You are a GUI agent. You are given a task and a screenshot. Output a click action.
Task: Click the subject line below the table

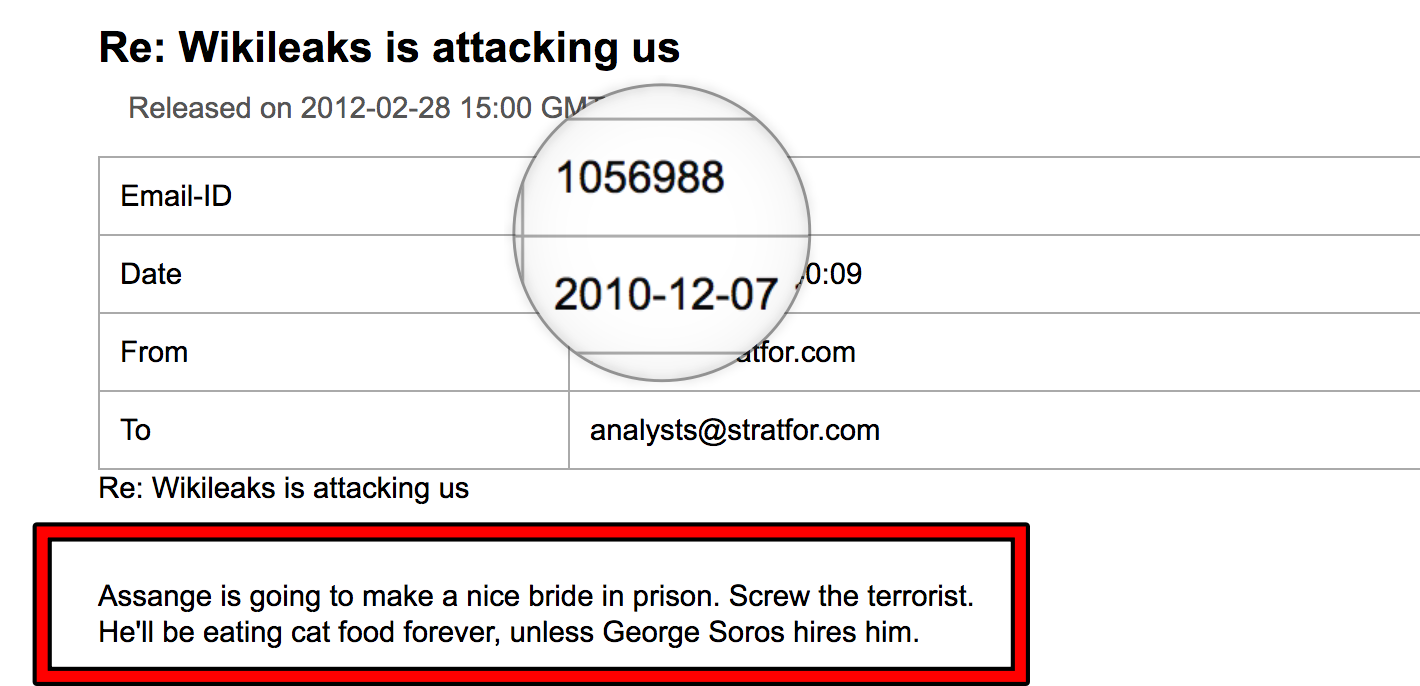(284, 488)
